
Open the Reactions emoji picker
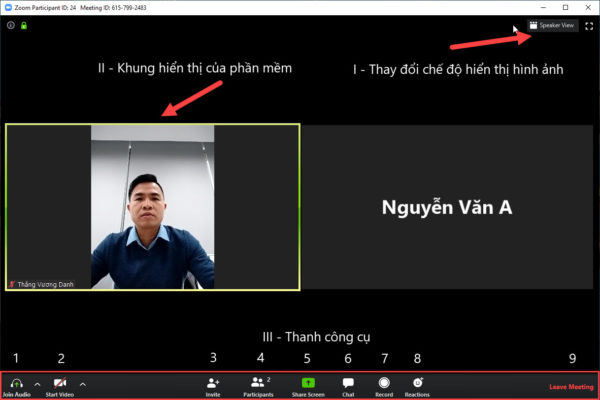pos(417,383)
